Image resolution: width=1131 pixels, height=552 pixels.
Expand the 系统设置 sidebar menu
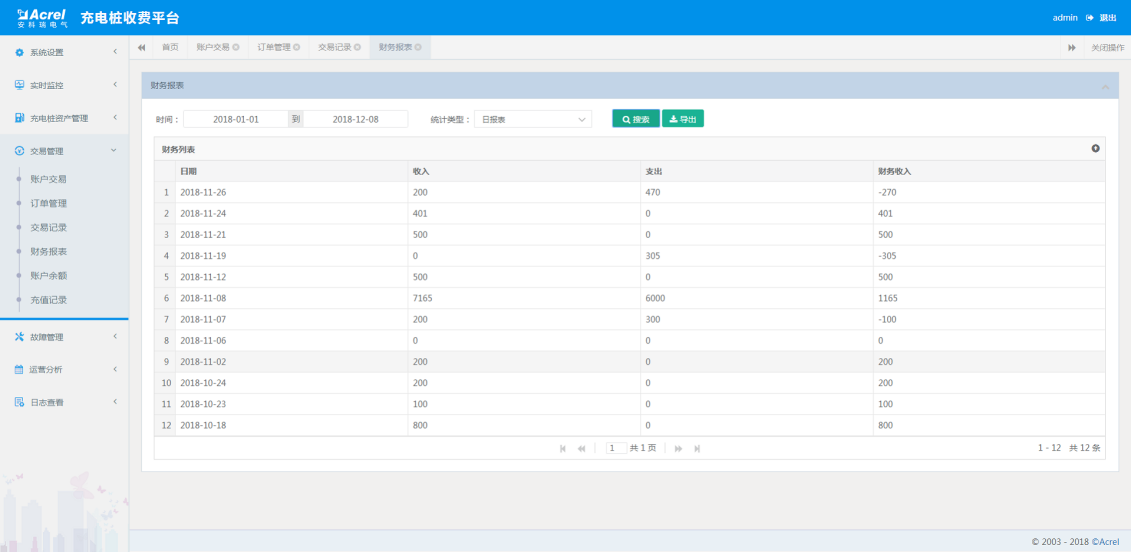pyautogui.click(x=64, y=52)
